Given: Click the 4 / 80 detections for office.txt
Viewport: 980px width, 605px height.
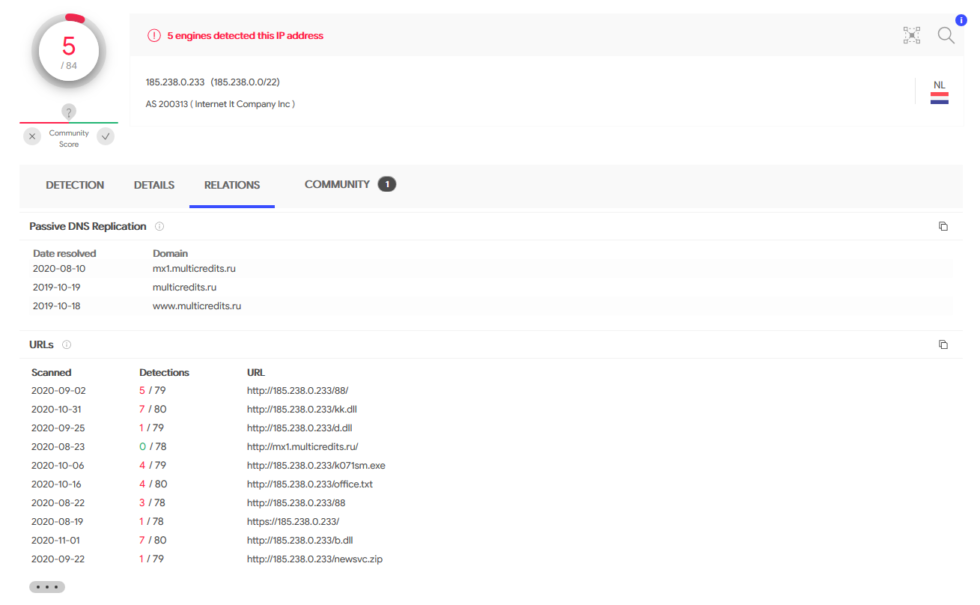Looking at the screenshot, I should (152, 484).
